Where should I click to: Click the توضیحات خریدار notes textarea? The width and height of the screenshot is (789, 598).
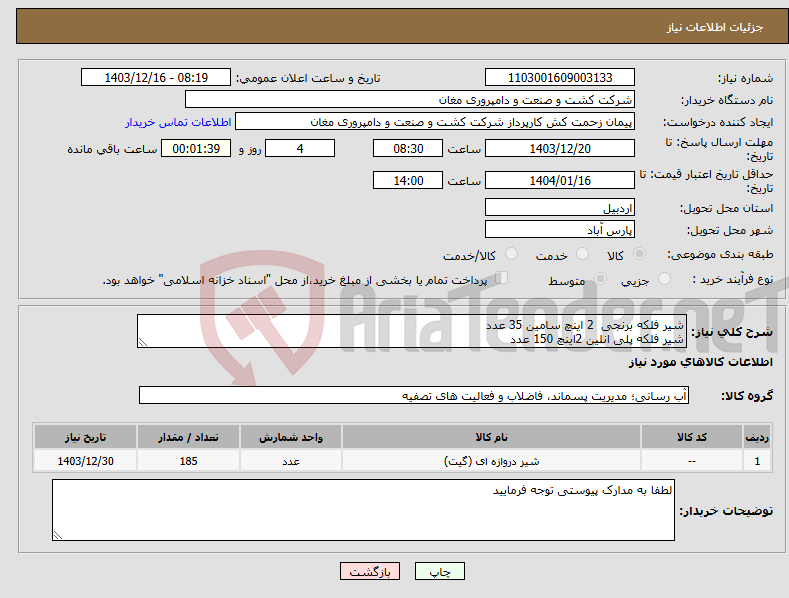click(x=363, y=510)
